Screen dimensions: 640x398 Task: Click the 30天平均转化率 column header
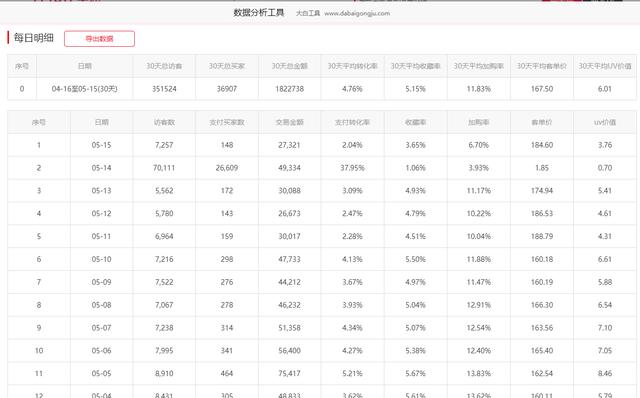point(352,66)
